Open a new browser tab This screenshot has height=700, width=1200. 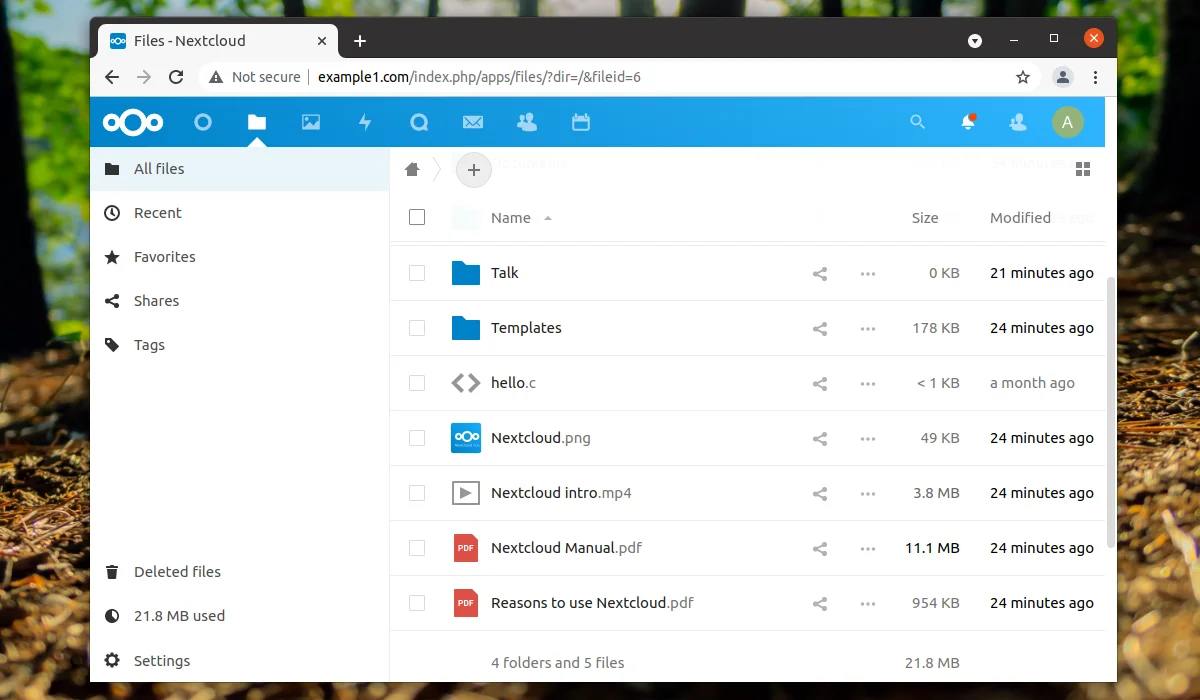(x=360, y=41)
